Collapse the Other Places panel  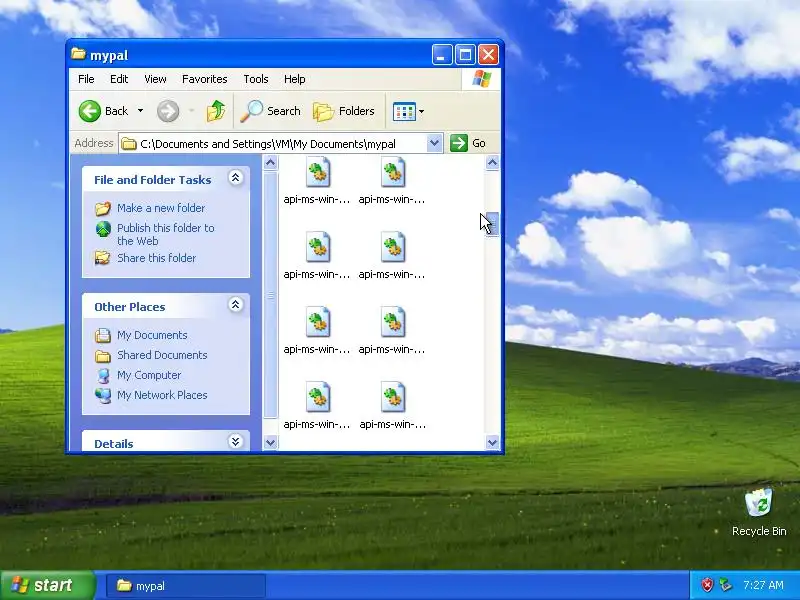tap(235, 305)
